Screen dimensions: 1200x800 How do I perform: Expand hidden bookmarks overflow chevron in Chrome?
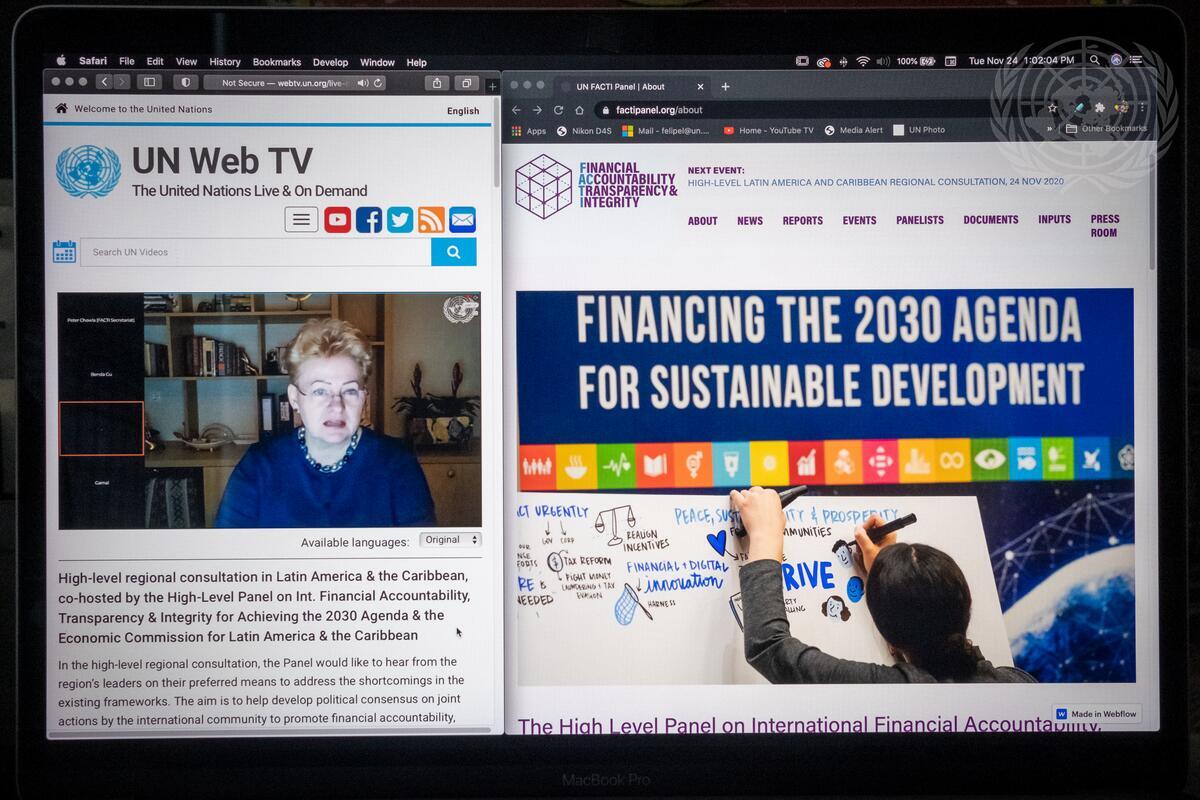click(x=1049, y=130)
